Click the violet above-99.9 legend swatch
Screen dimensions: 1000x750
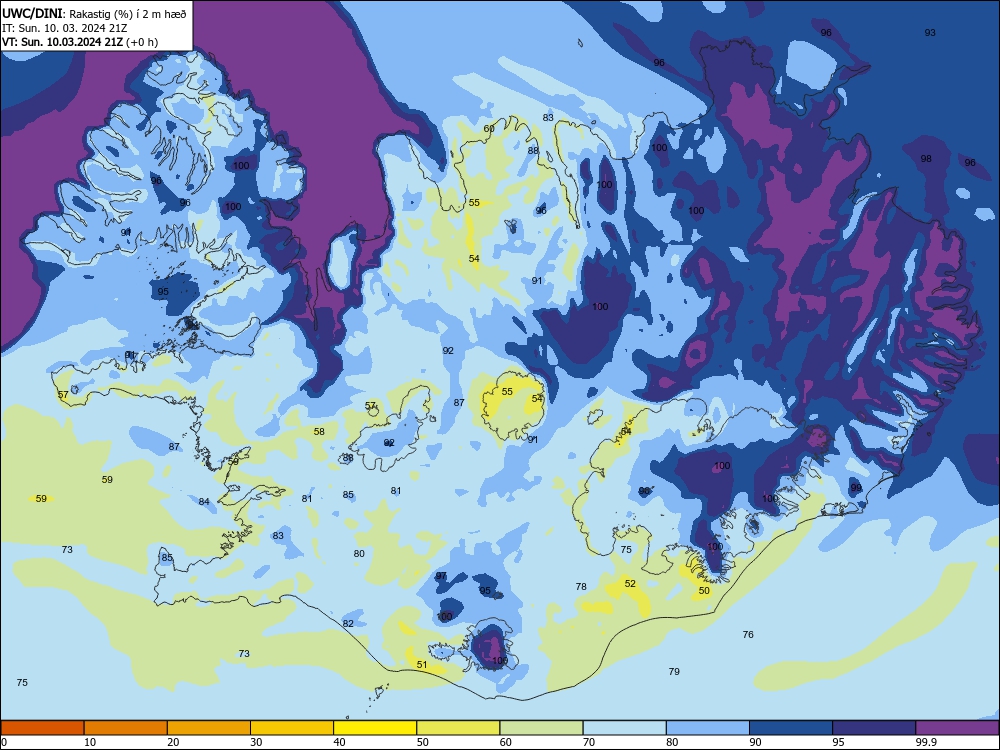[x=957, y=728]
